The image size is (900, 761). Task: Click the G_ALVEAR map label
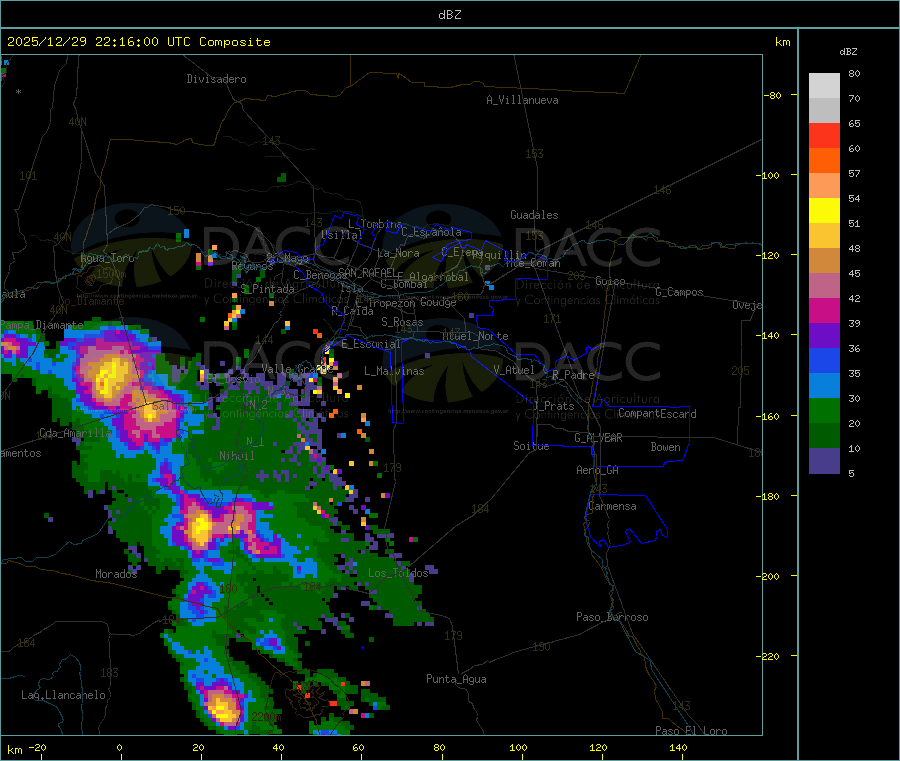pos(598,438)
